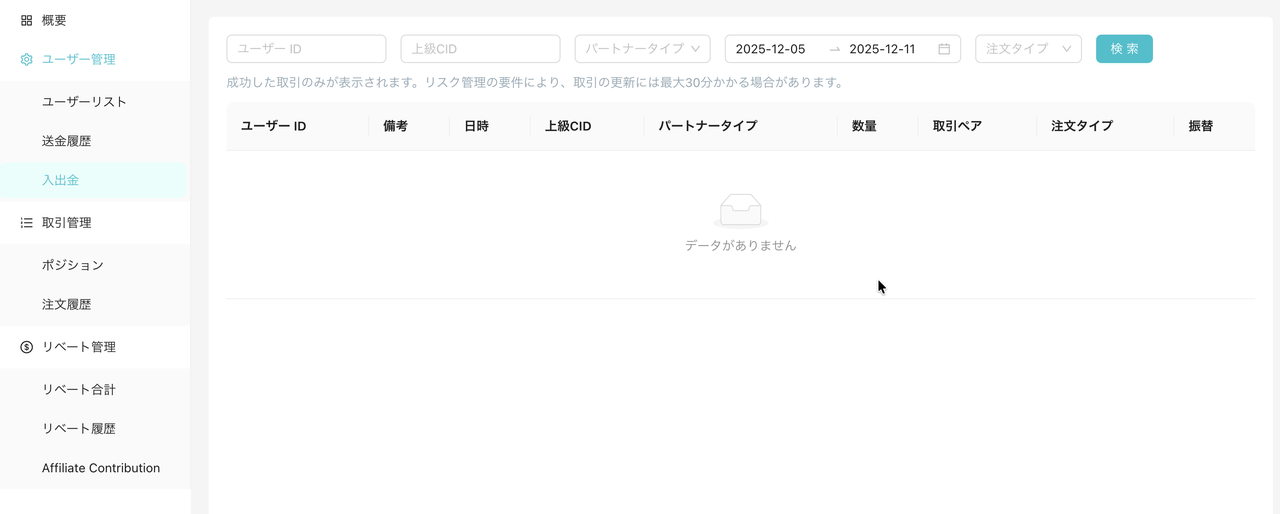Screen dimensions: 1280x514
Task: Click the arrow between the dates
Action: coord(835,49)
